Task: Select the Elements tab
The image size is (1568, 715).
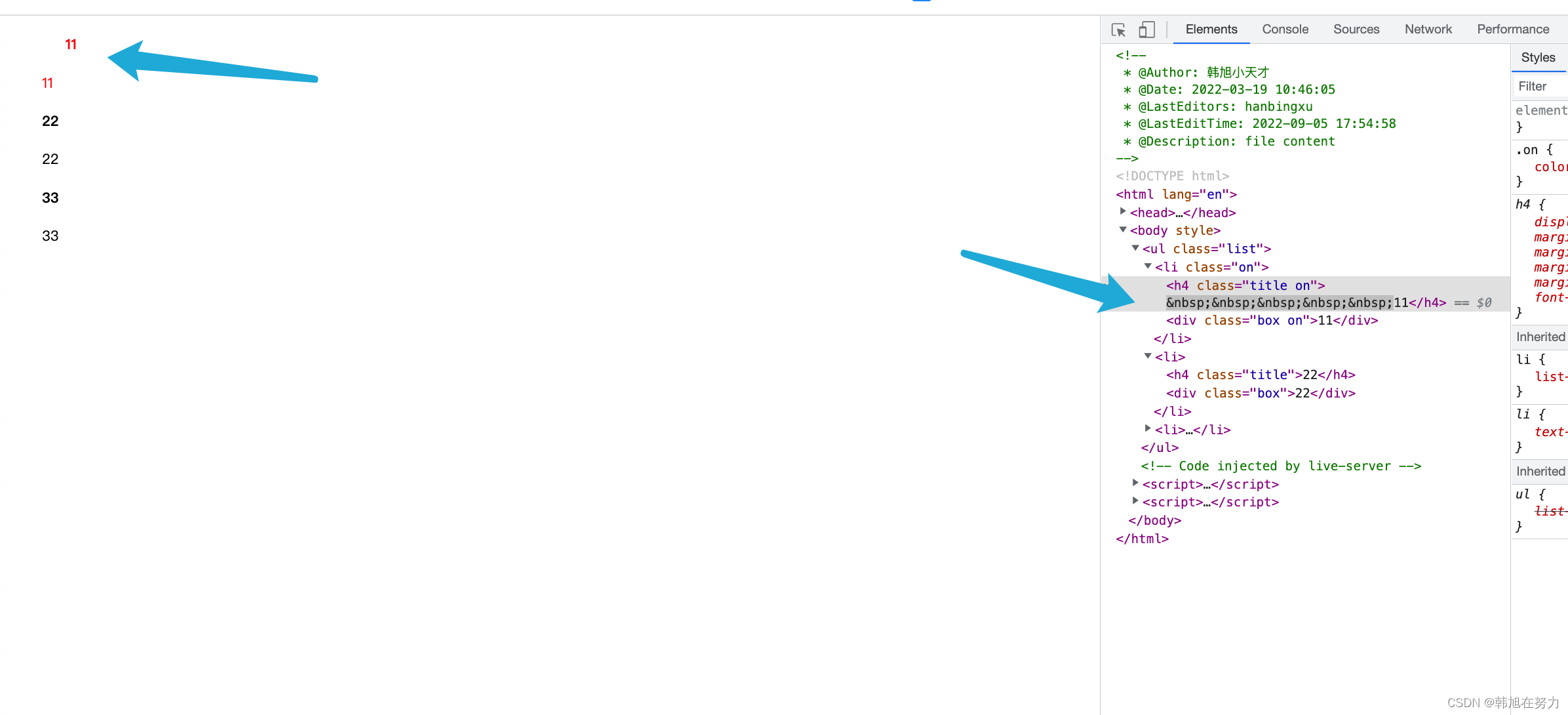Action: point(1211,30)
